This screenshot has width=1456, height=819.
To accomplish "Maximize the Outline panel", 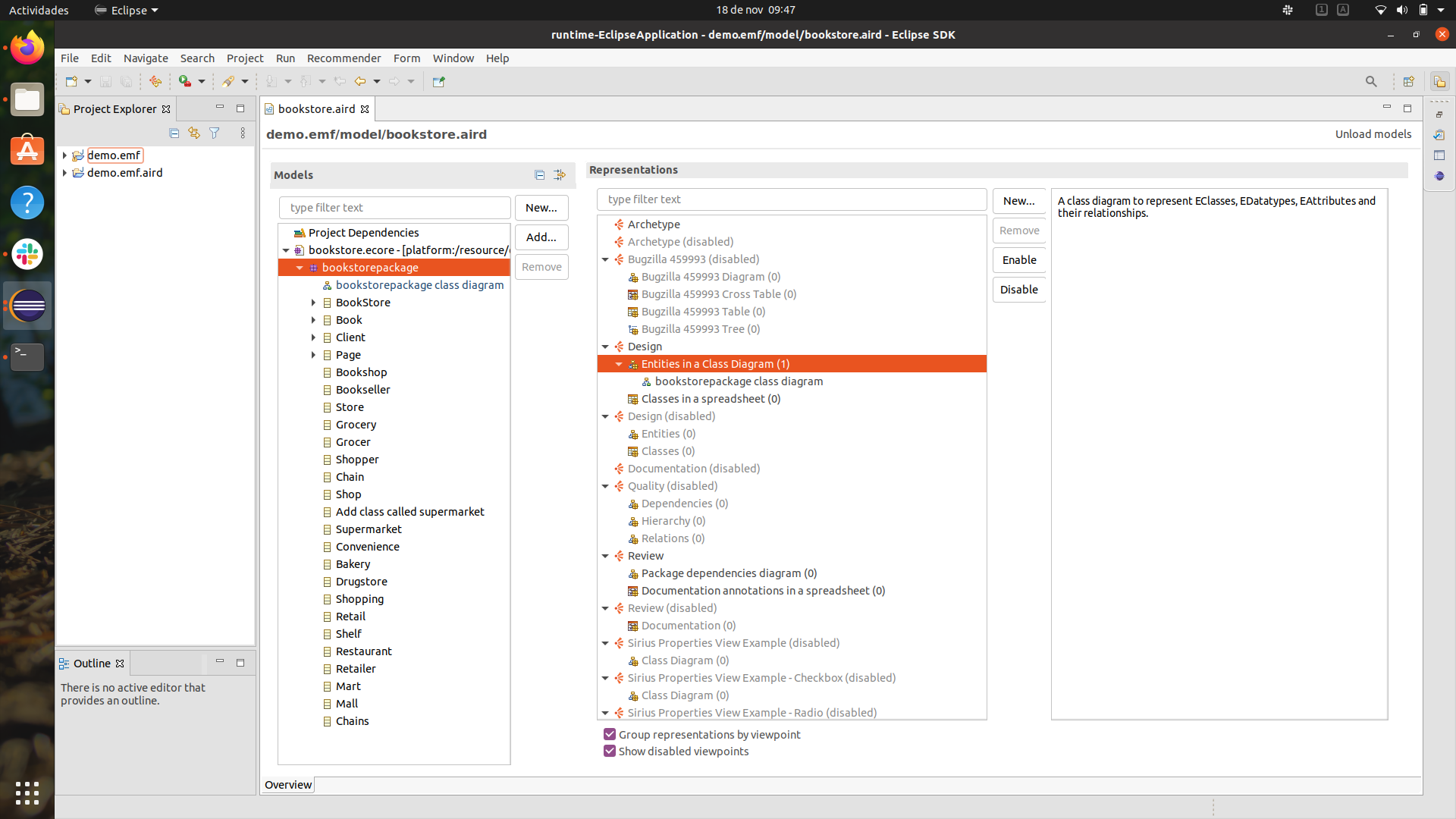I will (240, 663).
